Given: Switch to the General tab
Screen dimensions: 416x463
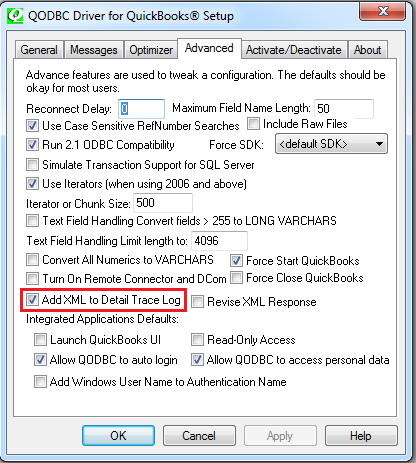Looking at the screenshot, I should (x=39, y=50).
